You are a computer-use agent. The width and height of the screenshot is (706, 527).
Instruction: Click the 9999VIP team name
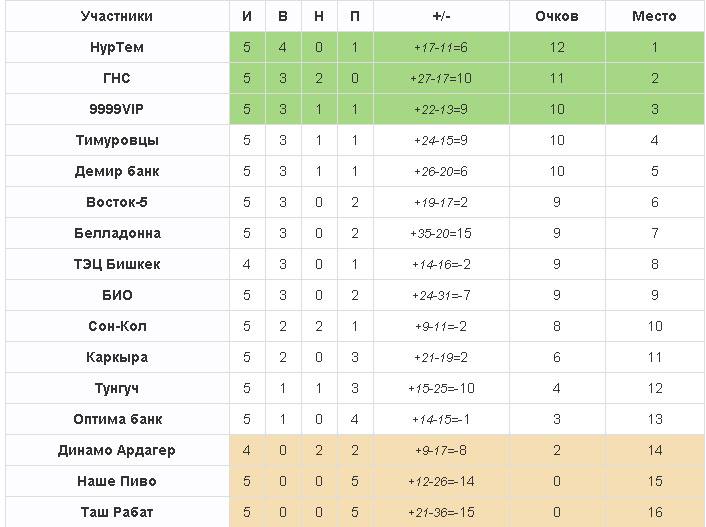click(117, 109)
